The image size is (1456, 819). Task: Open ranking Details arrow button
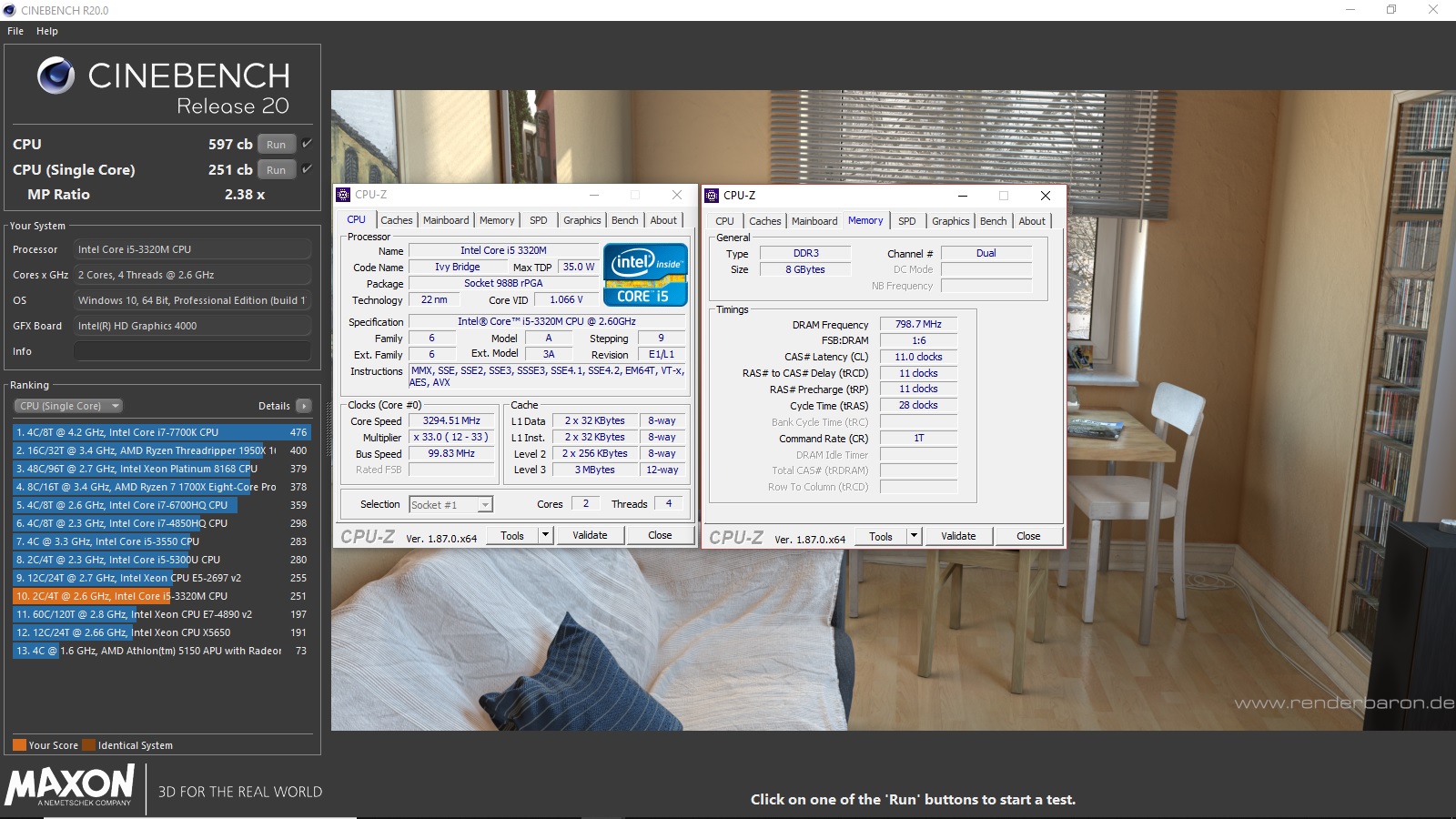coord(304,406)
